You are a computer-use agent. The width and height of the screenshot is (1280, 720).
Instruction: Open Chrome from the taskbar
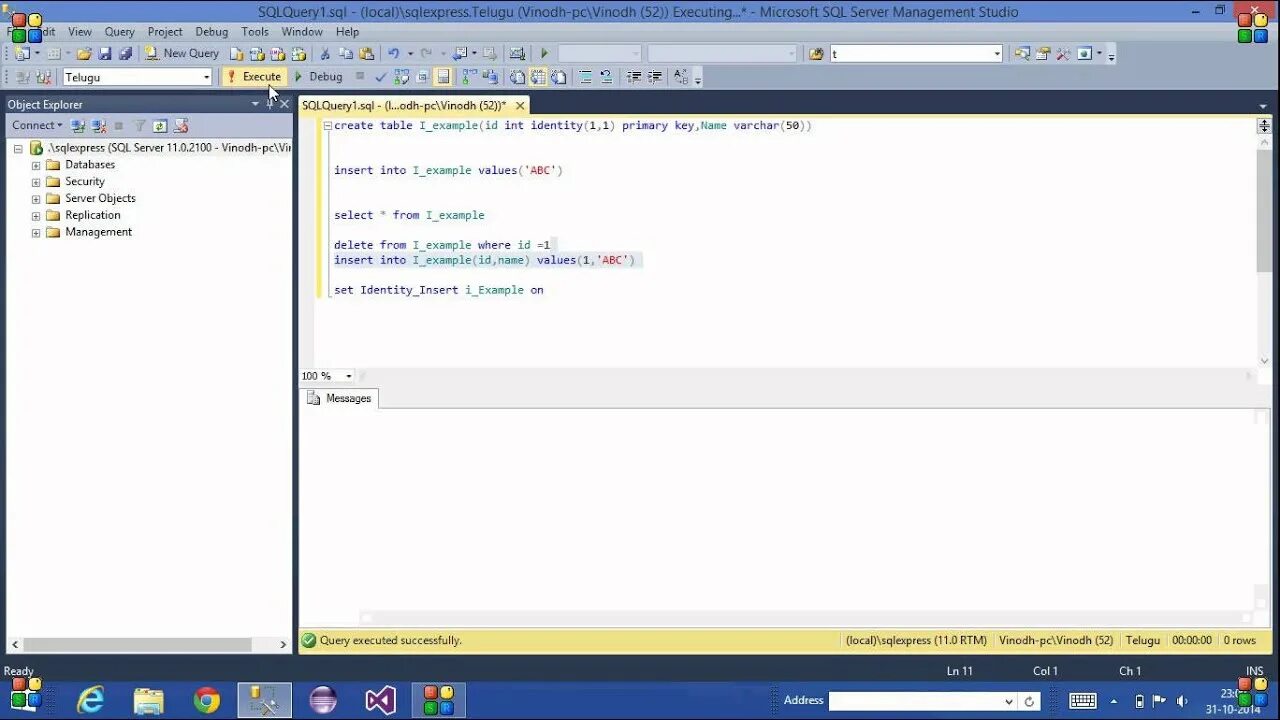(x=207, y=698)
